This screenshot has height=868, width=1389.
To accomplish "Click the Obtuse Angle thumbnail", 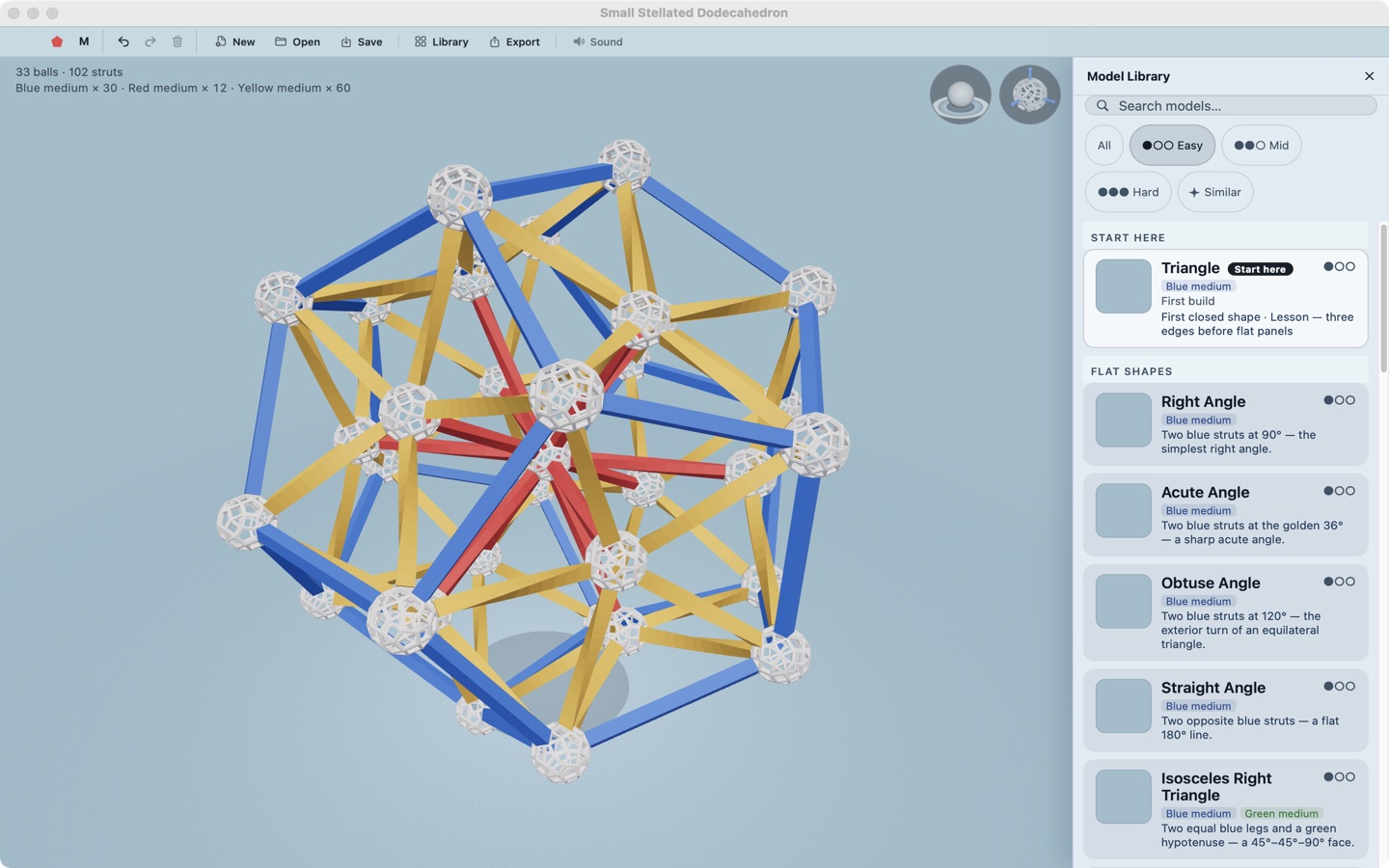I will click(1123, 601).
